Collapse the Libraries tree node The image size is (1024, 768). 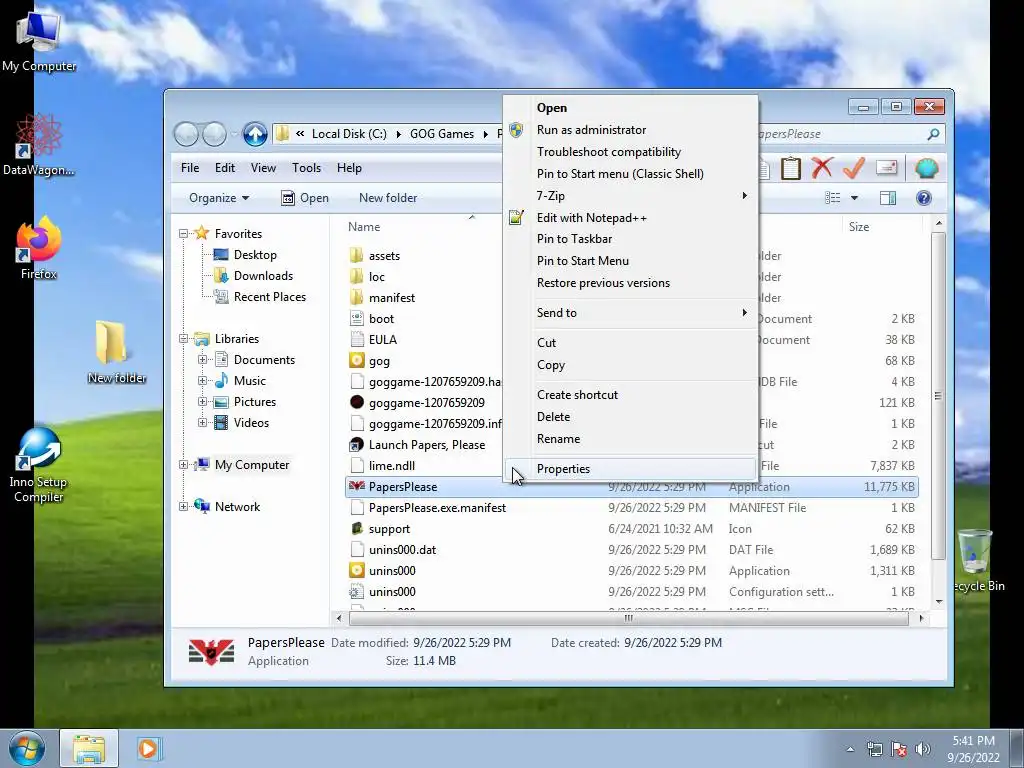tap(184, 338)
